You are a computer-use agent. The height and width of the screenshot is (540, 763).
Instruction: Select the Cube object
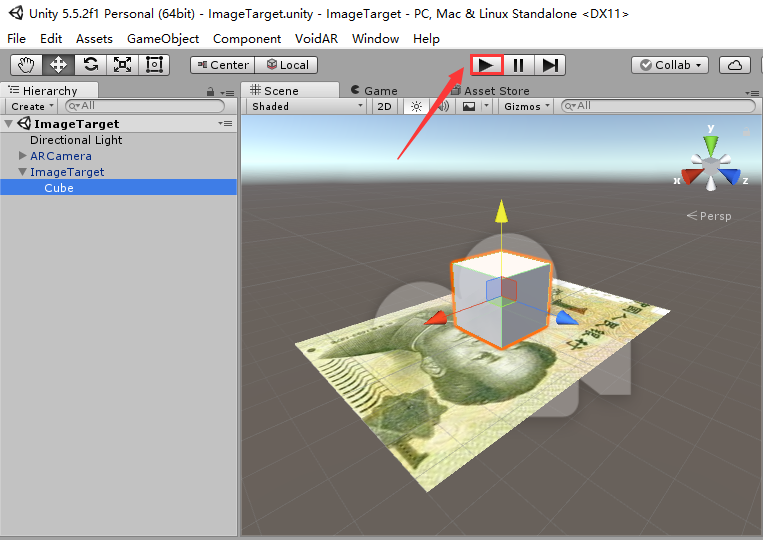pos(119,188)
